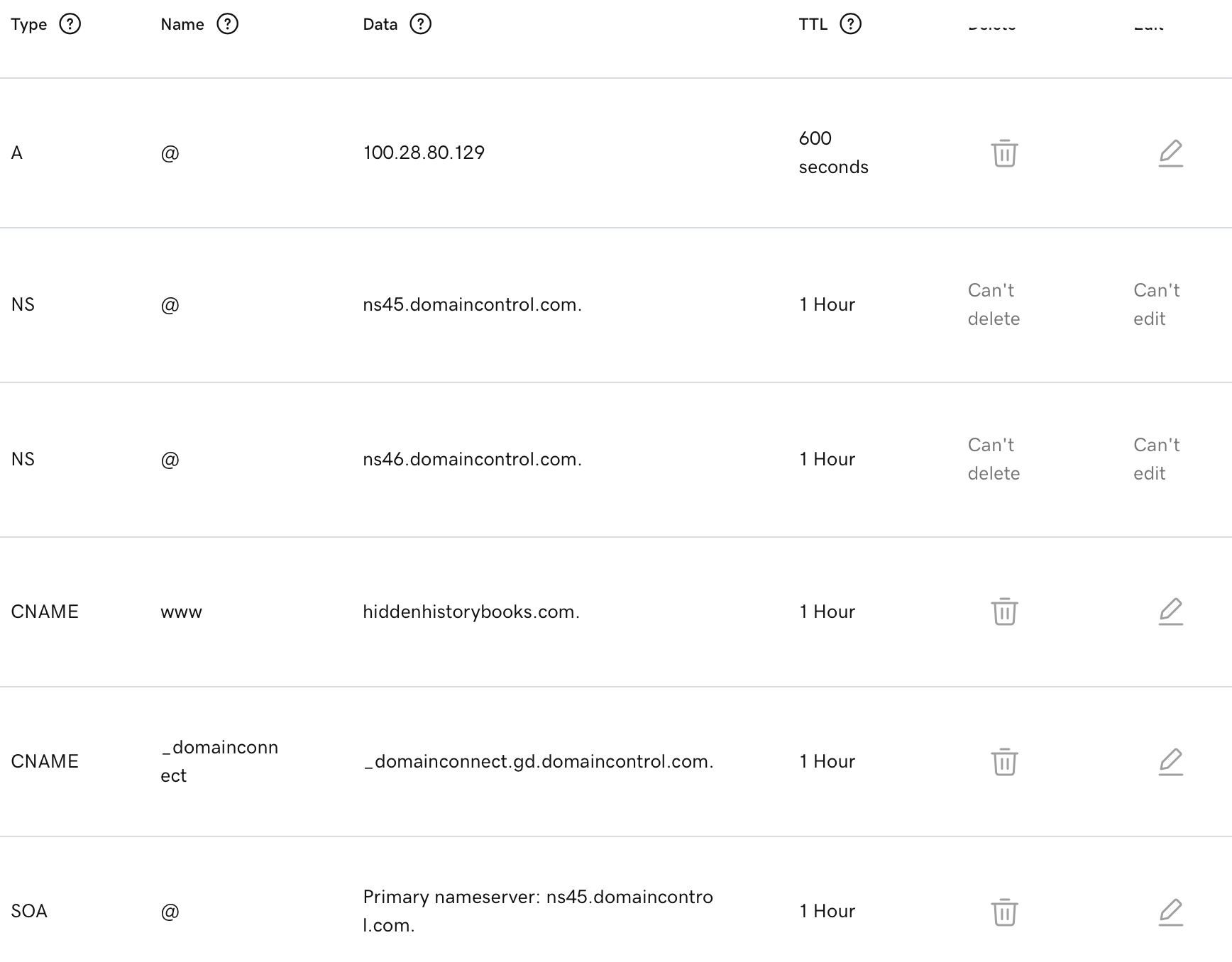This screenshot has height=962, width=1232.
Task: Open help tooltip next to Data header
Action: pos(420,24)
